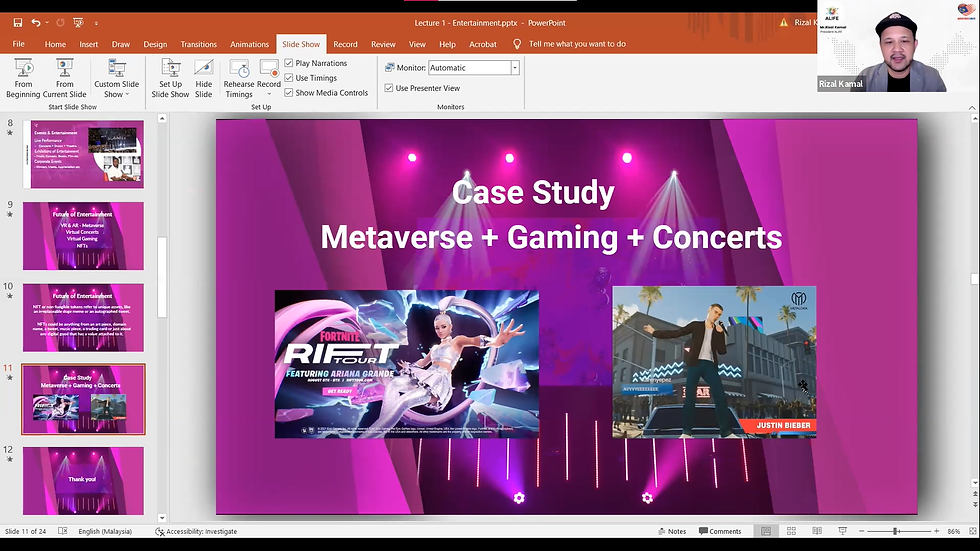This screenshot has width=980, height=551.
Task: Click the slide panel scrollbar thumb
Action: click(x=162, y=277)
